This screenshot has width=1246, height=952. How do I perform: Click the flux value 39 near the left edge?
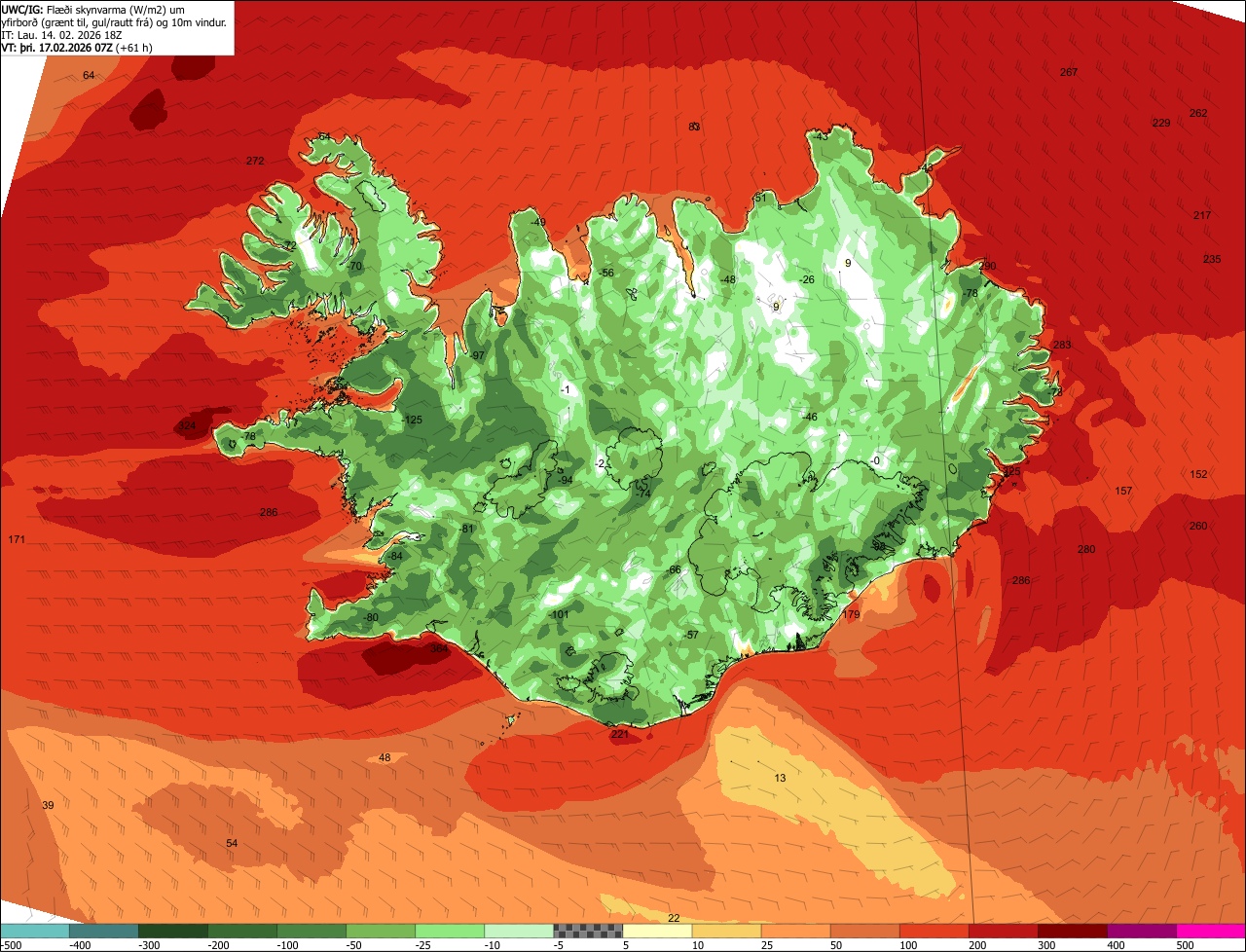(x=48, y=805)
